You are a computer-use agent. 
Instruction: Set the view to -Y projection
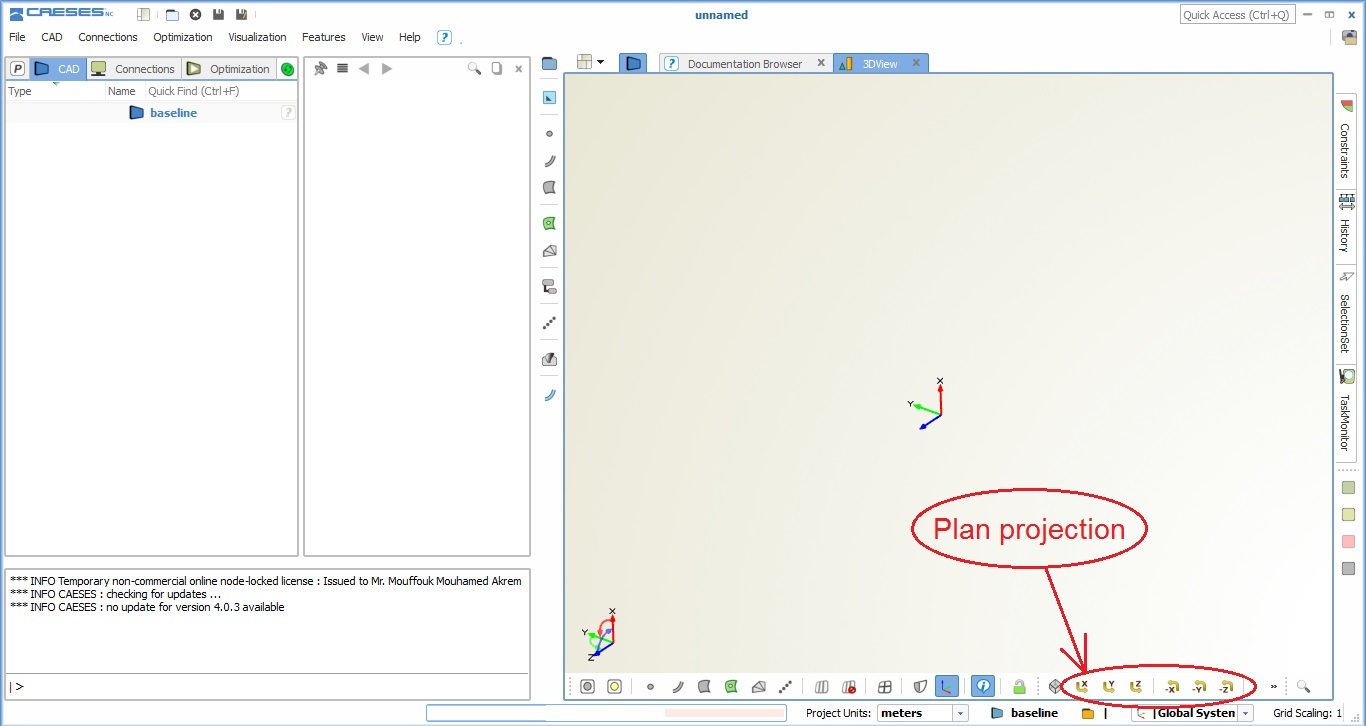pos(1199,687)
